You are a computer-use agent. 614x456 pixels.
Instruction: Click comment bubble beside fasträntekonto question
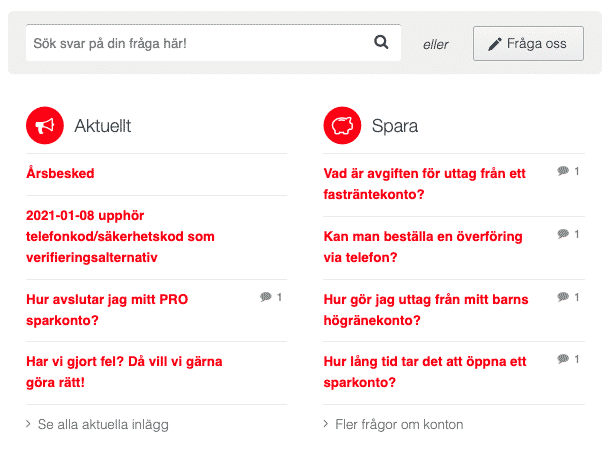point(563,172)
